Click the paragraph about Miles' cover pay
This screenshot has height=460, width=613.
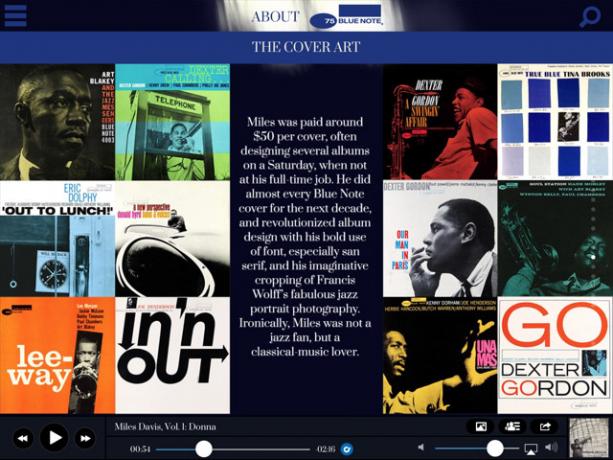[x=305, y=237]
